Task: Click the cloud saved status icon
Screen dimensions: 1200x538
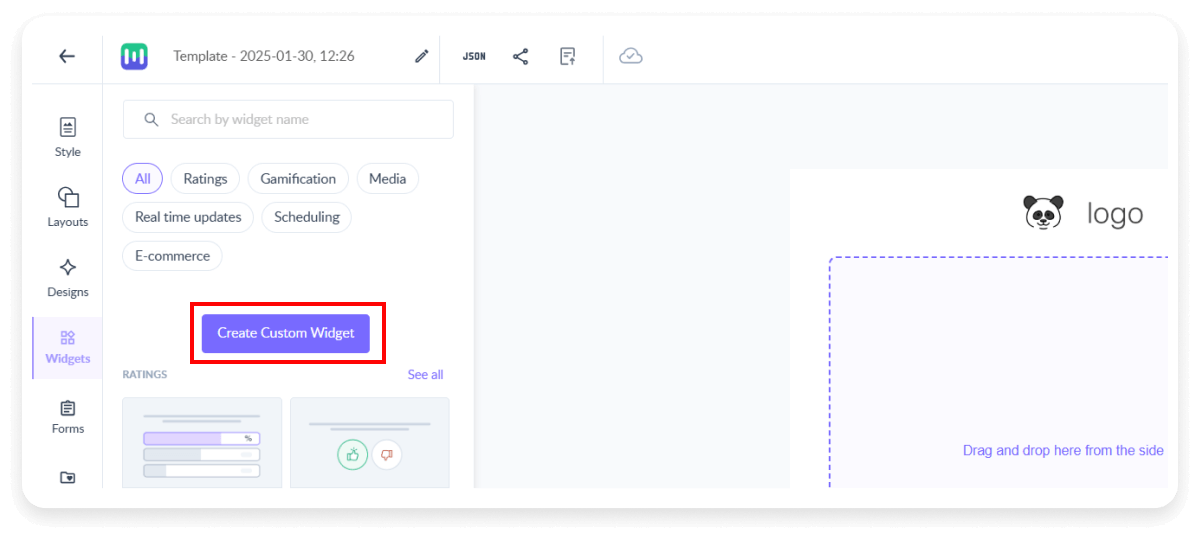Action: point(630,56)
